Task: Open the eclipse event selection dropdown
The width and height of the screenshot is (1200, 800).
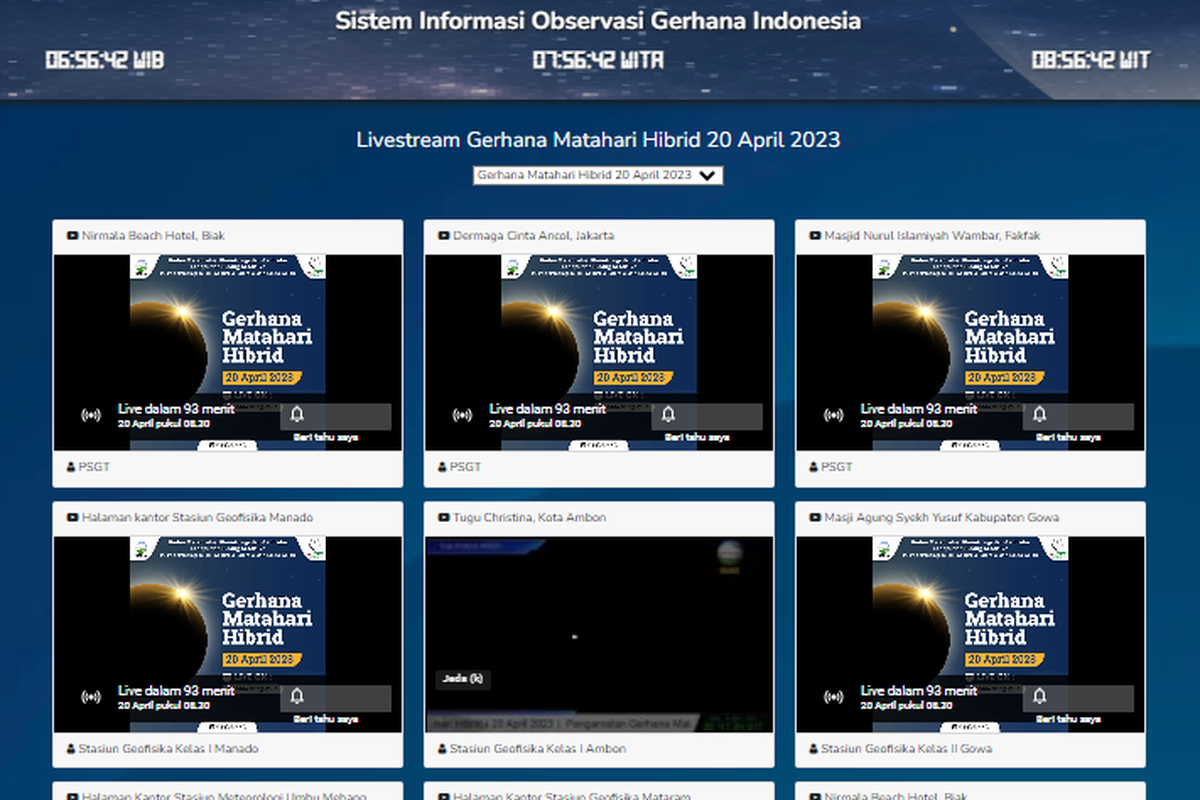Action: (597, 175)
